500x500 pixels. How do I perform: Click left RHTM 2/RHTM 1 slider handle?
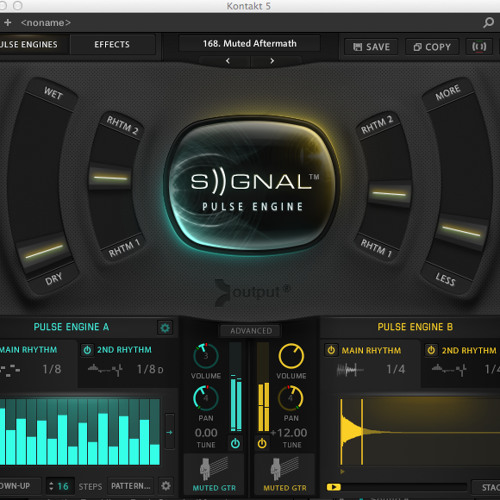click(110, 178)
